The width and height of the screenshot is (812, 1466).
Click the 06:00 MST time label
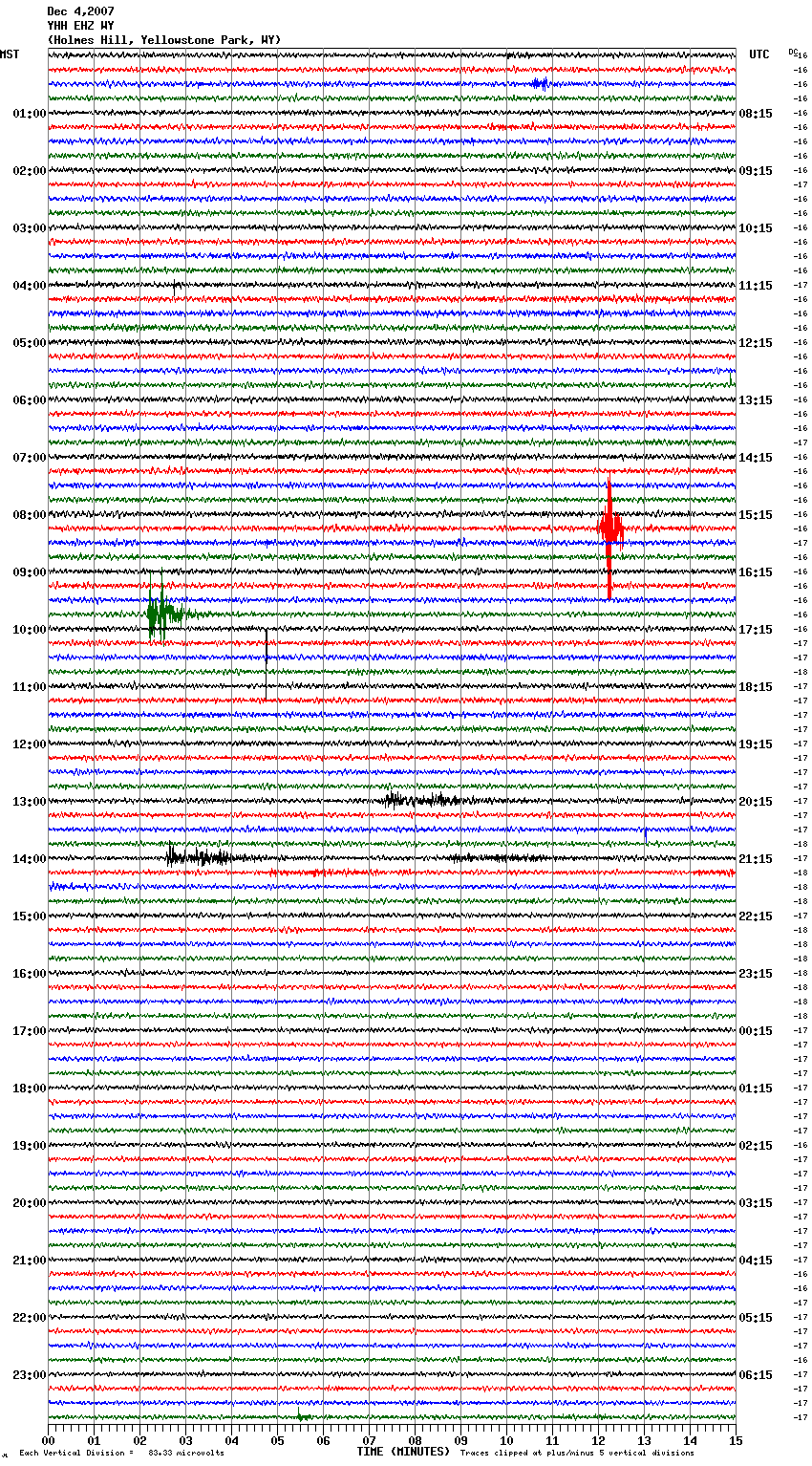(29, 400)
